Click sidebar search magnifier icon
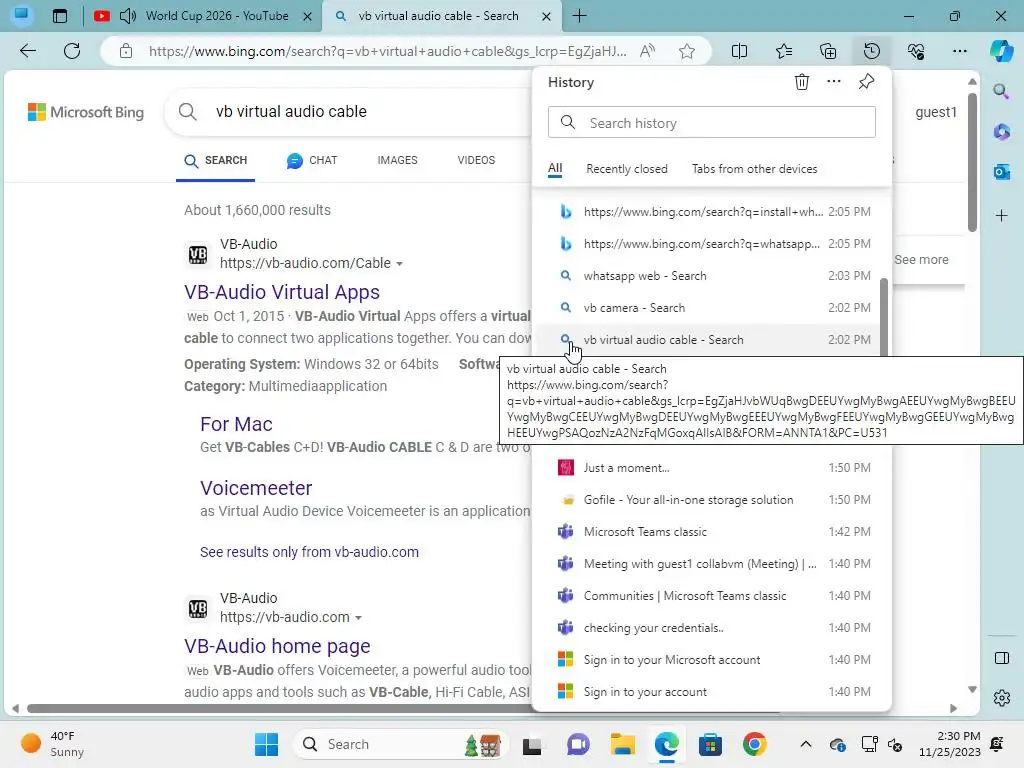Viewport: 1024px width, 768px height. (1001, 92)
